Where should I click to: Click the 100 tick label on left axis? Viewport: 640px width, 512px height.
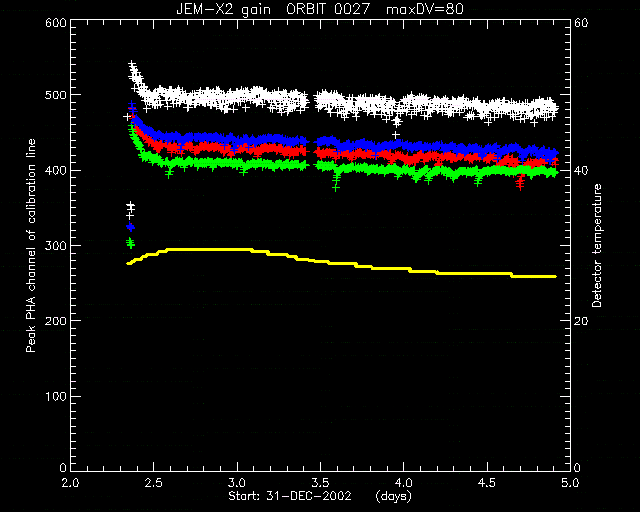click(x=56, y=396)
